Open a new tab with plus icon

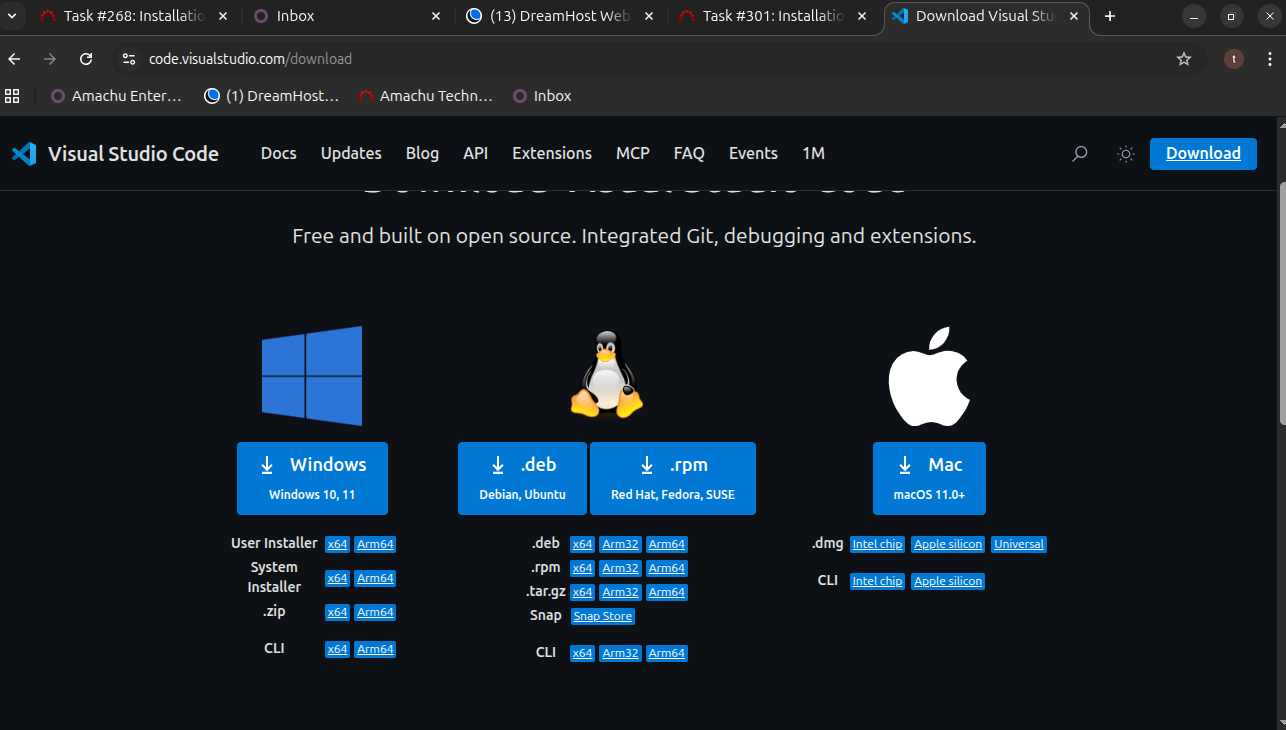tap(1109, 16)
